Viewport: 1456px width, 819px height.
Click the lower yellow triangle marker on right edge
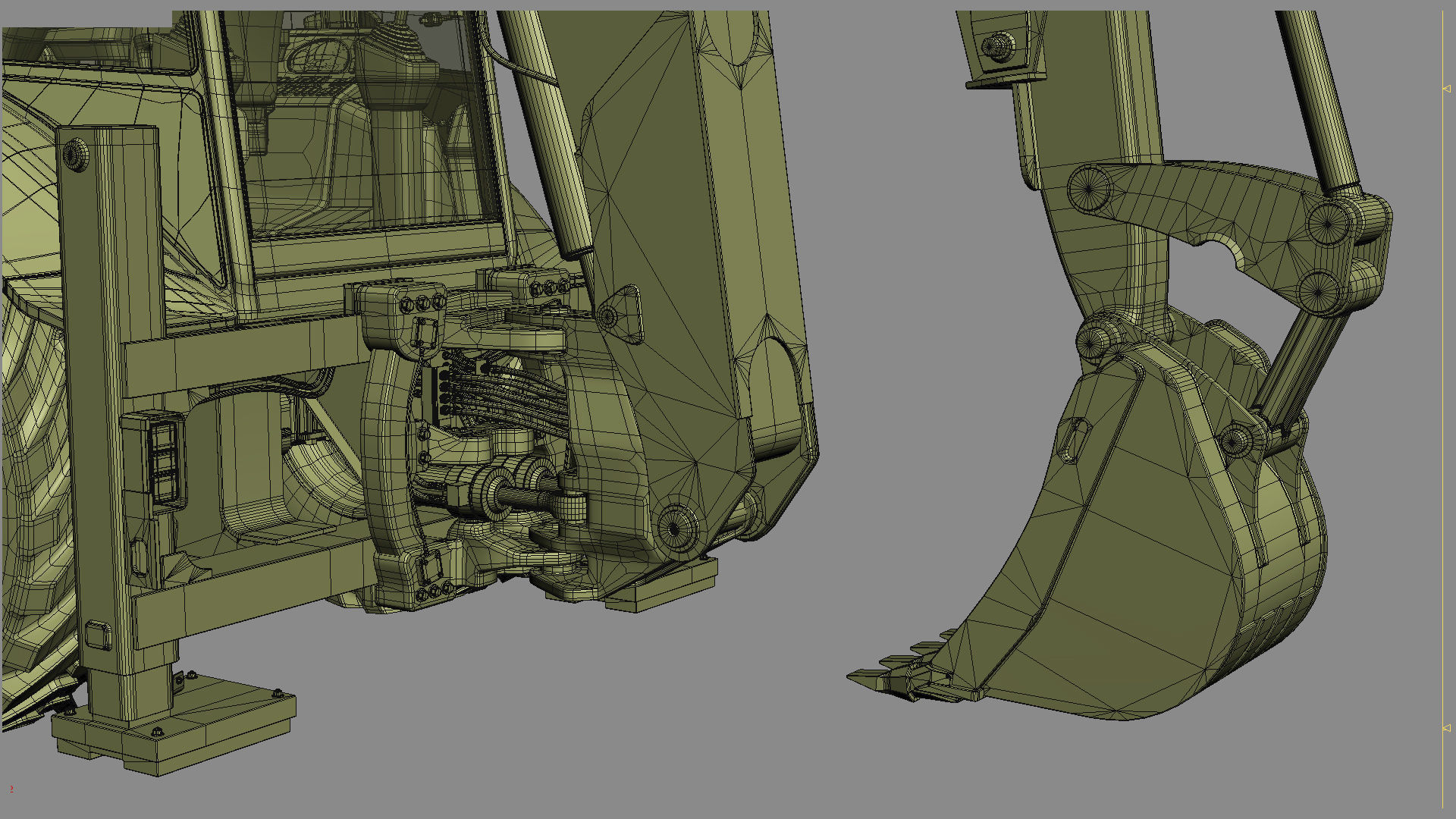click(x=1446, y=728)
